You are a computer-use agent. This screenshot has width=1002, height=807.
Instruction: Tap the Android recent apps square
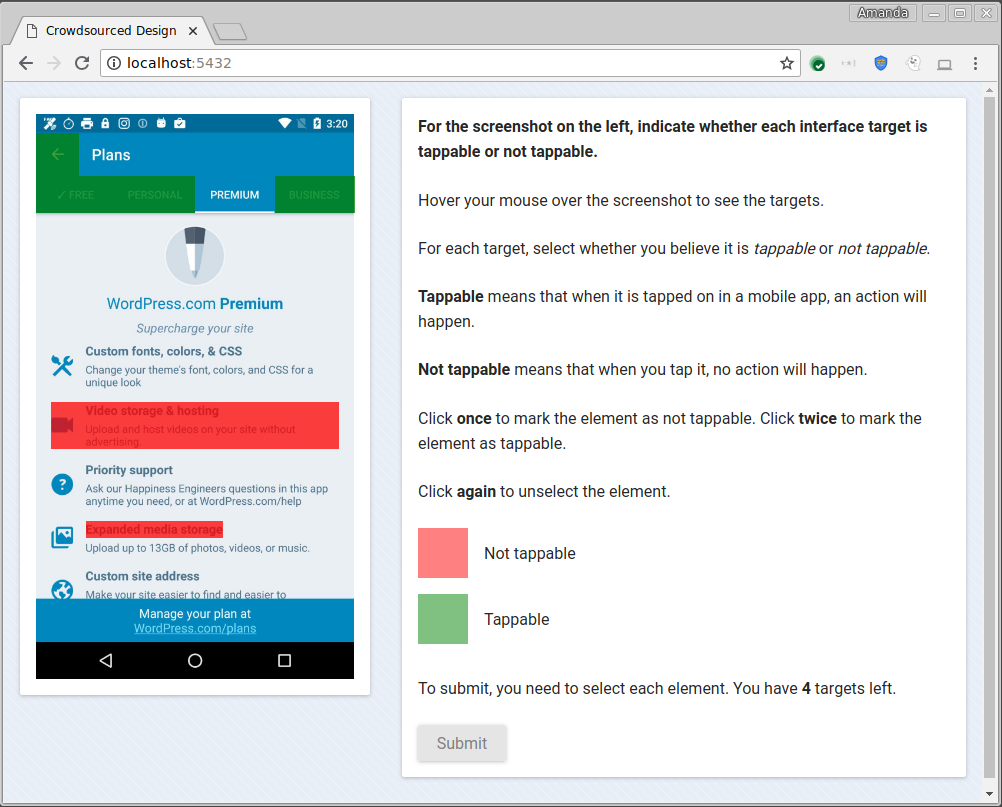point(284,661)
